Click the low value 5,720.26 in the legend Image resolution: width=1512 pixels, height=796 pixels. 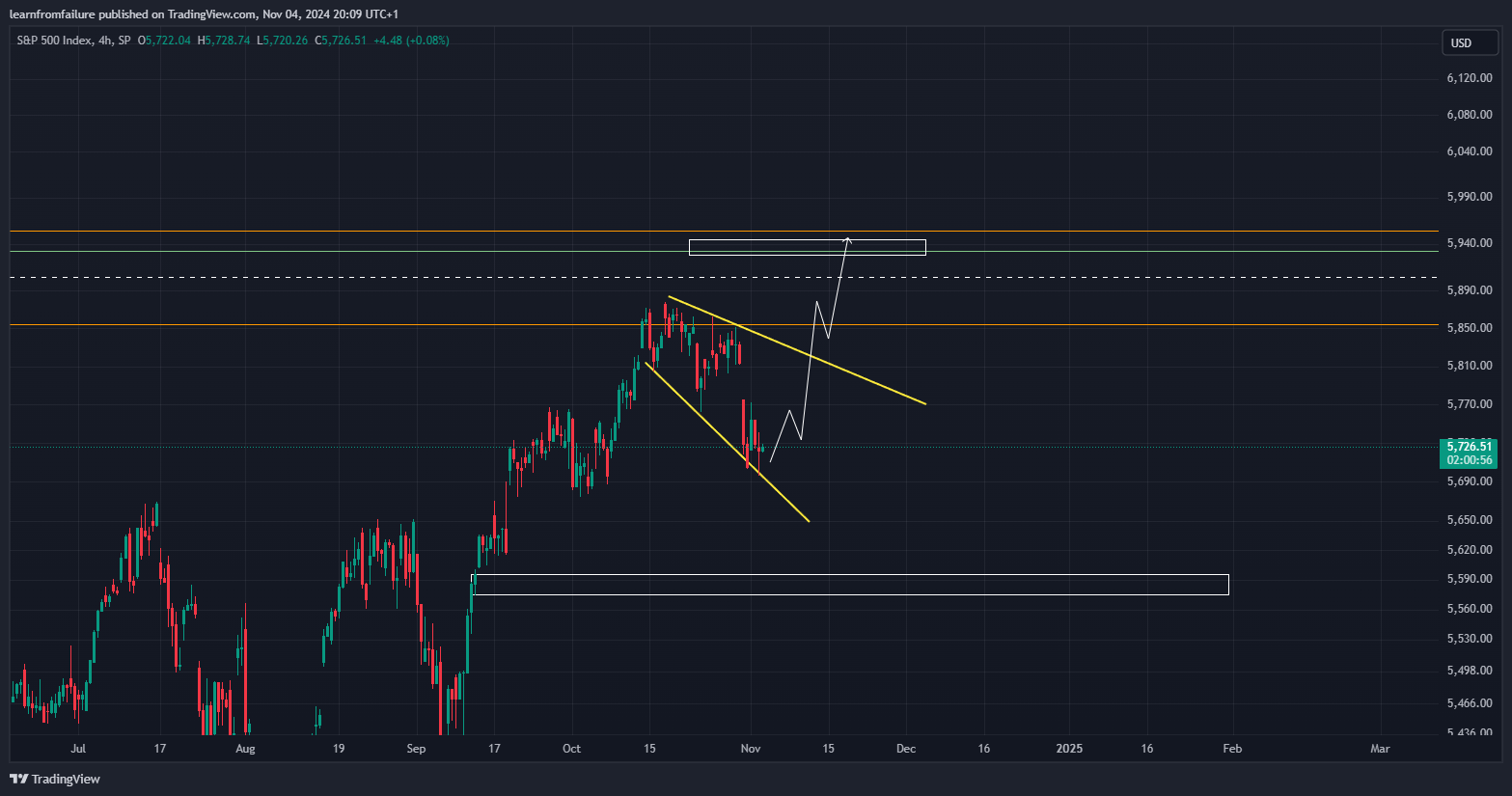(286, 41)
